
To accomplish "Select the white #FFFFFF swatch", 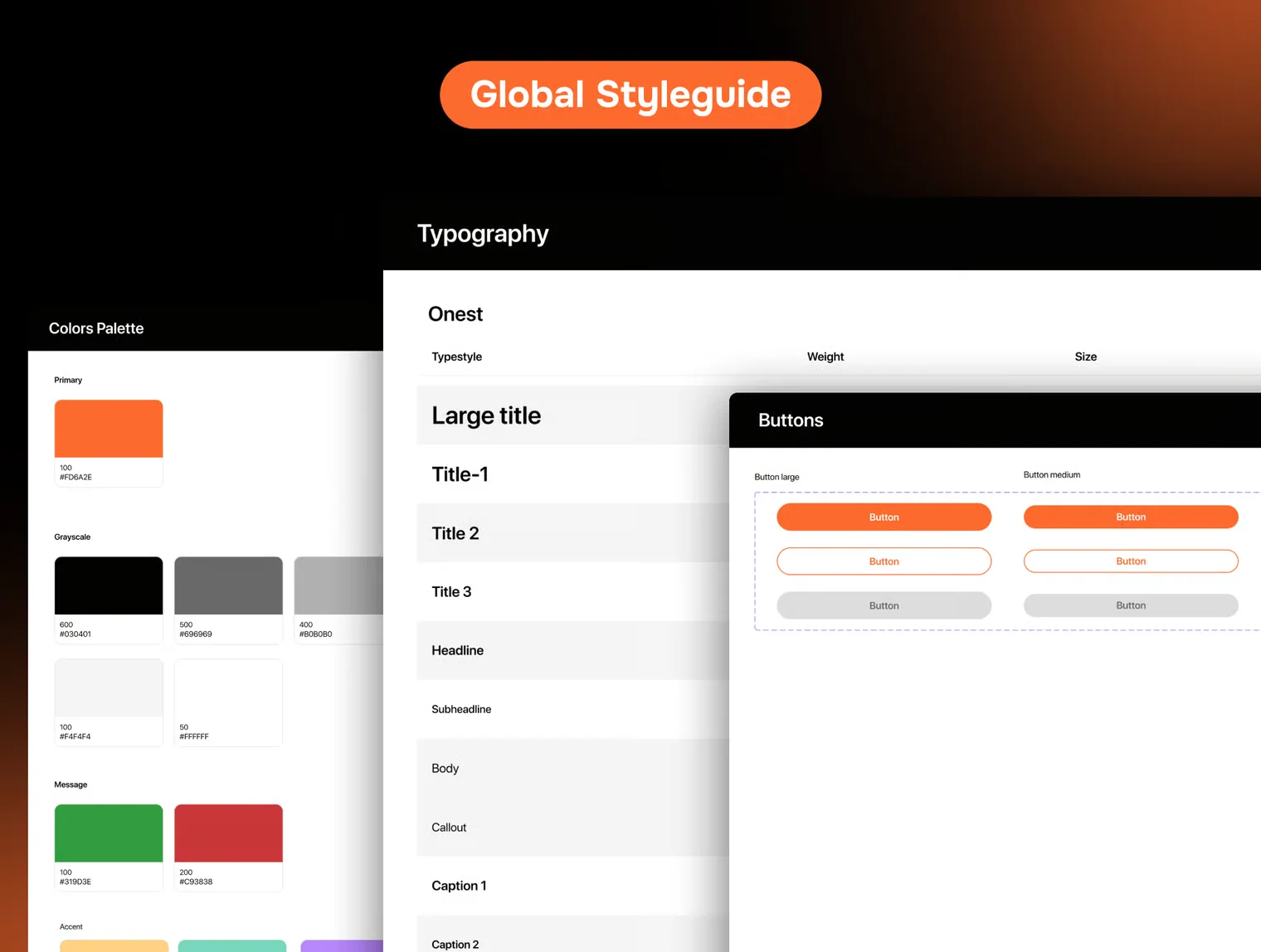I will tap(228, 702).
